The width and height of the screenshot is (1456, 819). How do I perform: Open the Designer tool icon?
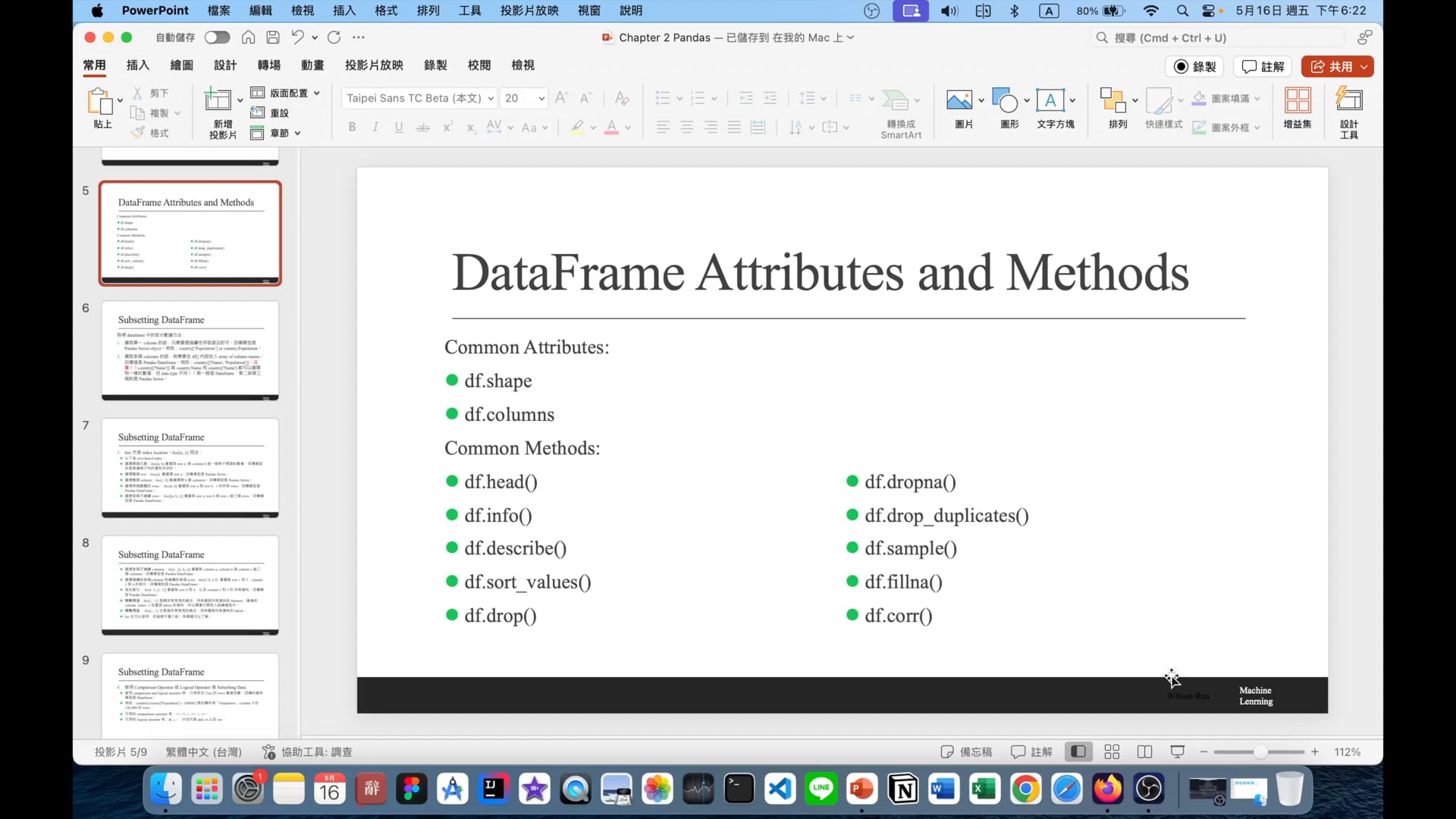coord(1348,100)
